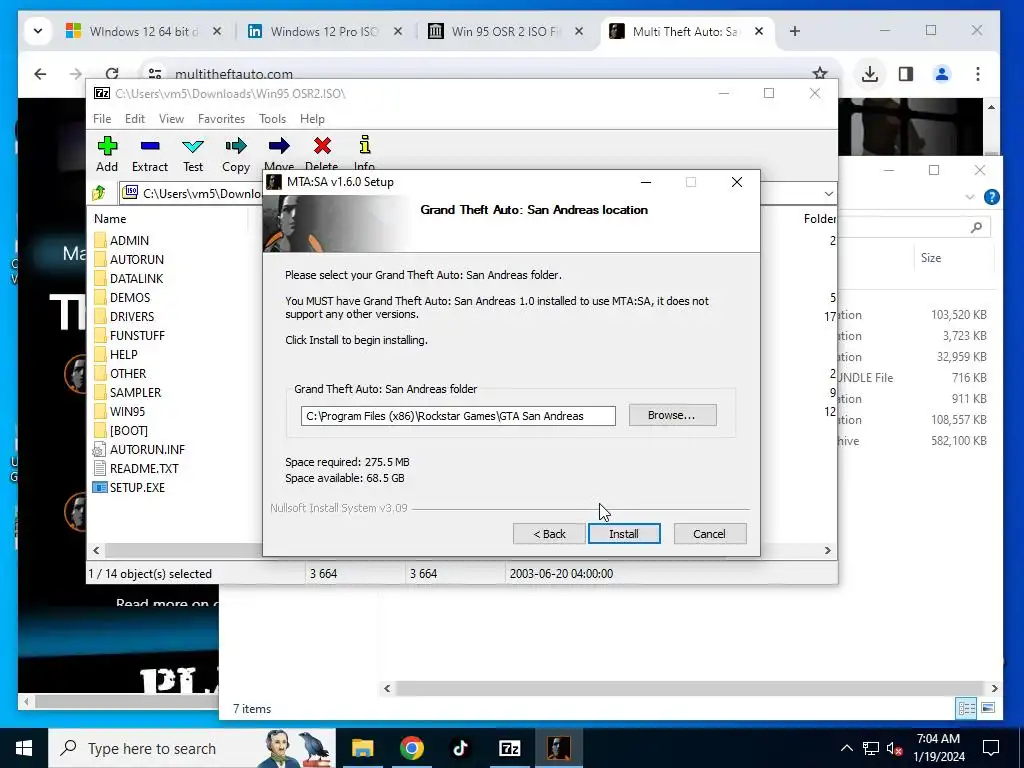This screenshot has width=1024, height=768.
Task: Click Install in the MTA:SA setup
Action: 624,534
